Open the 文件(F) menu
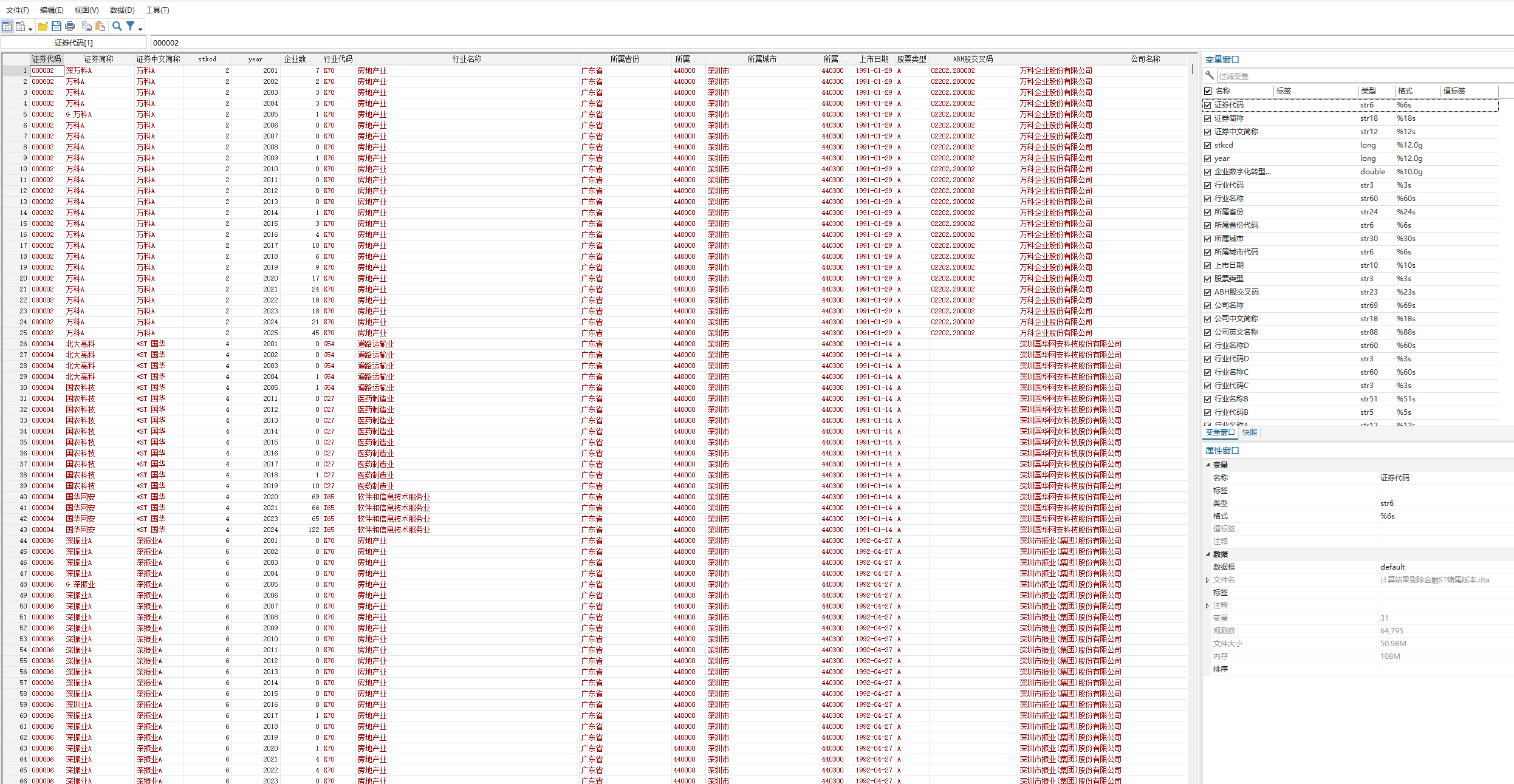 coord(18,10)
